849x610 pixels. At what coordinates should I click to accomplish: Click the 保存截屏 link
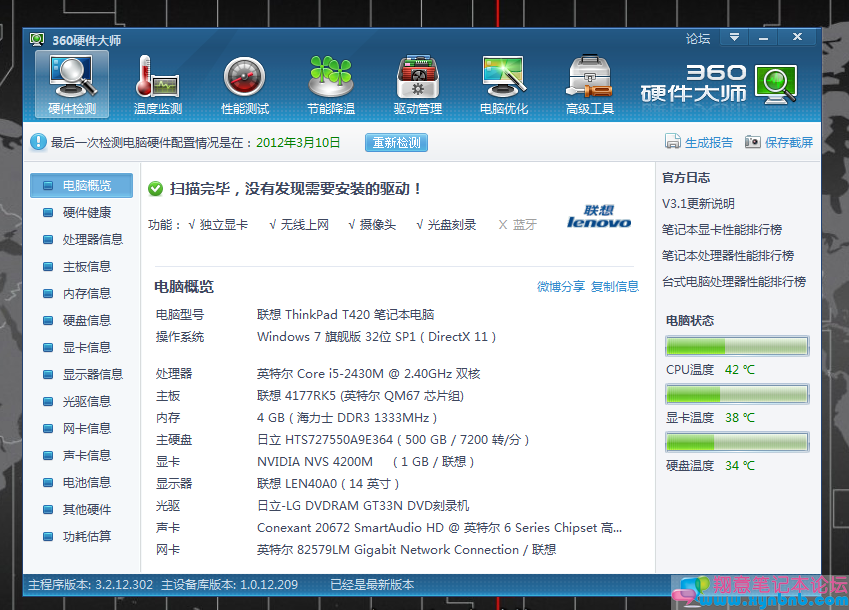(789, 142)
